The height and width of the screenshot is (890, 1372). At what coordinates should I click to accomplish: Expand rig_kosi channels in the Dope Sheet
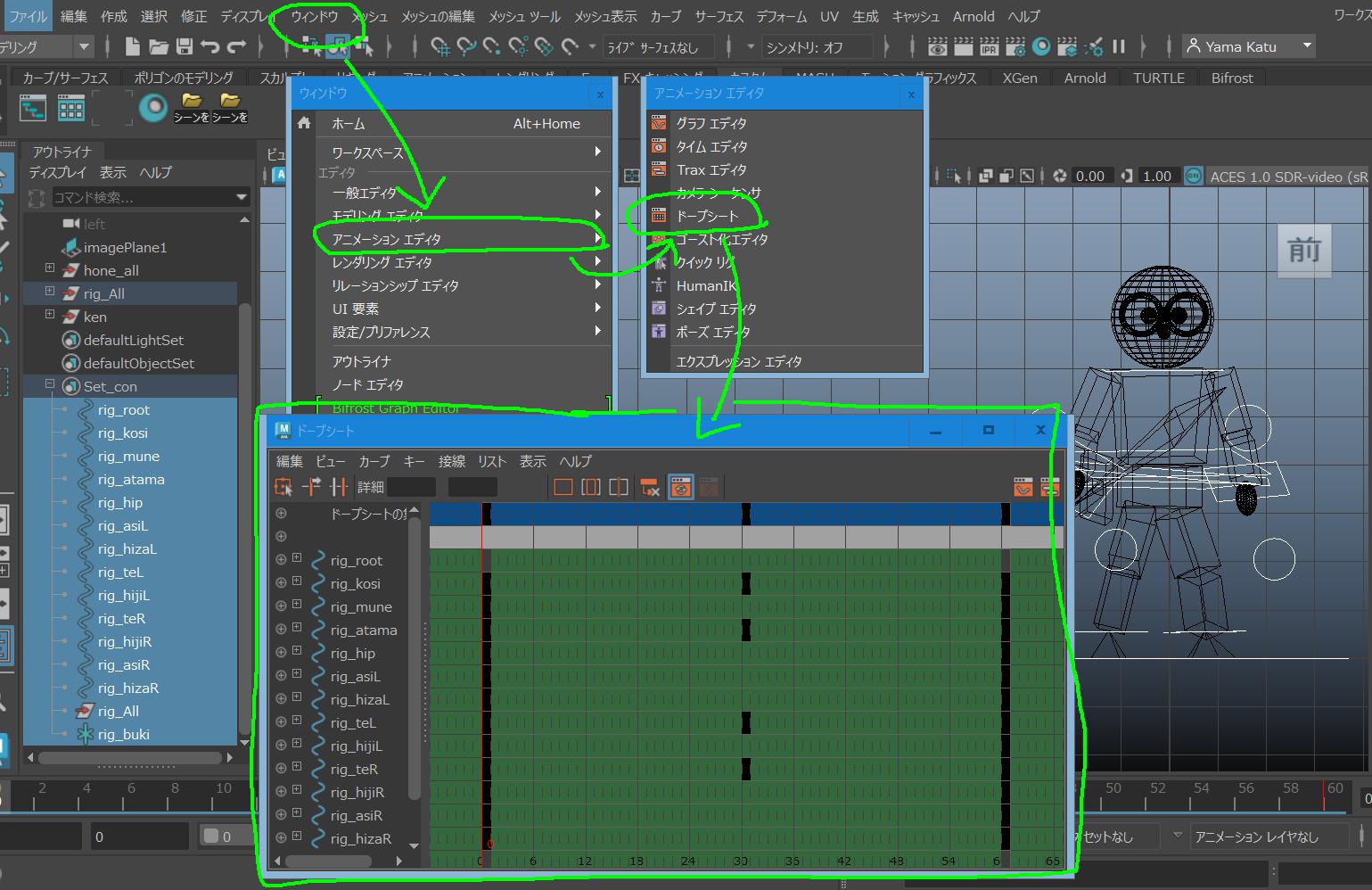[x=297, y=582]
